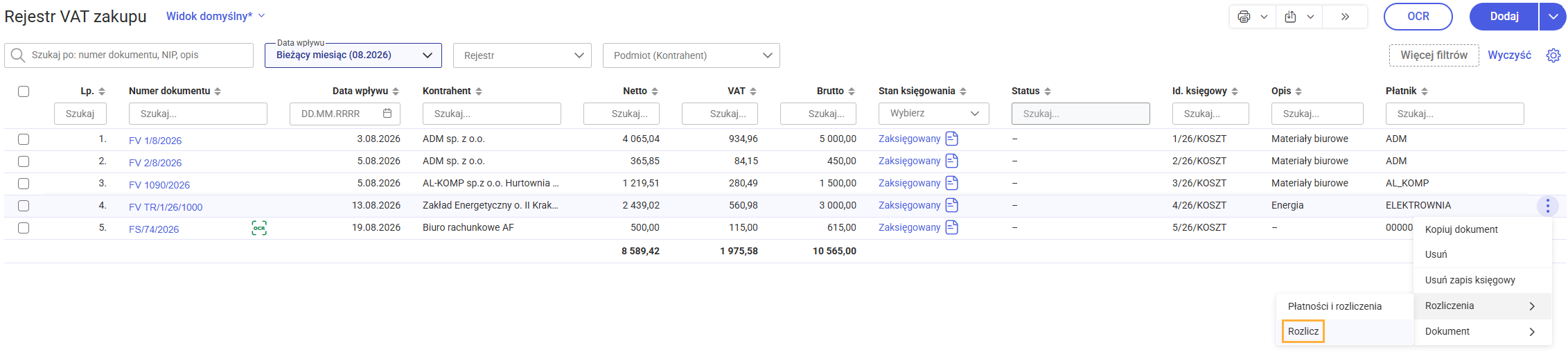
Task: Check the row 5 checkbox for FS/74/2026
Action: pos(24,228)
